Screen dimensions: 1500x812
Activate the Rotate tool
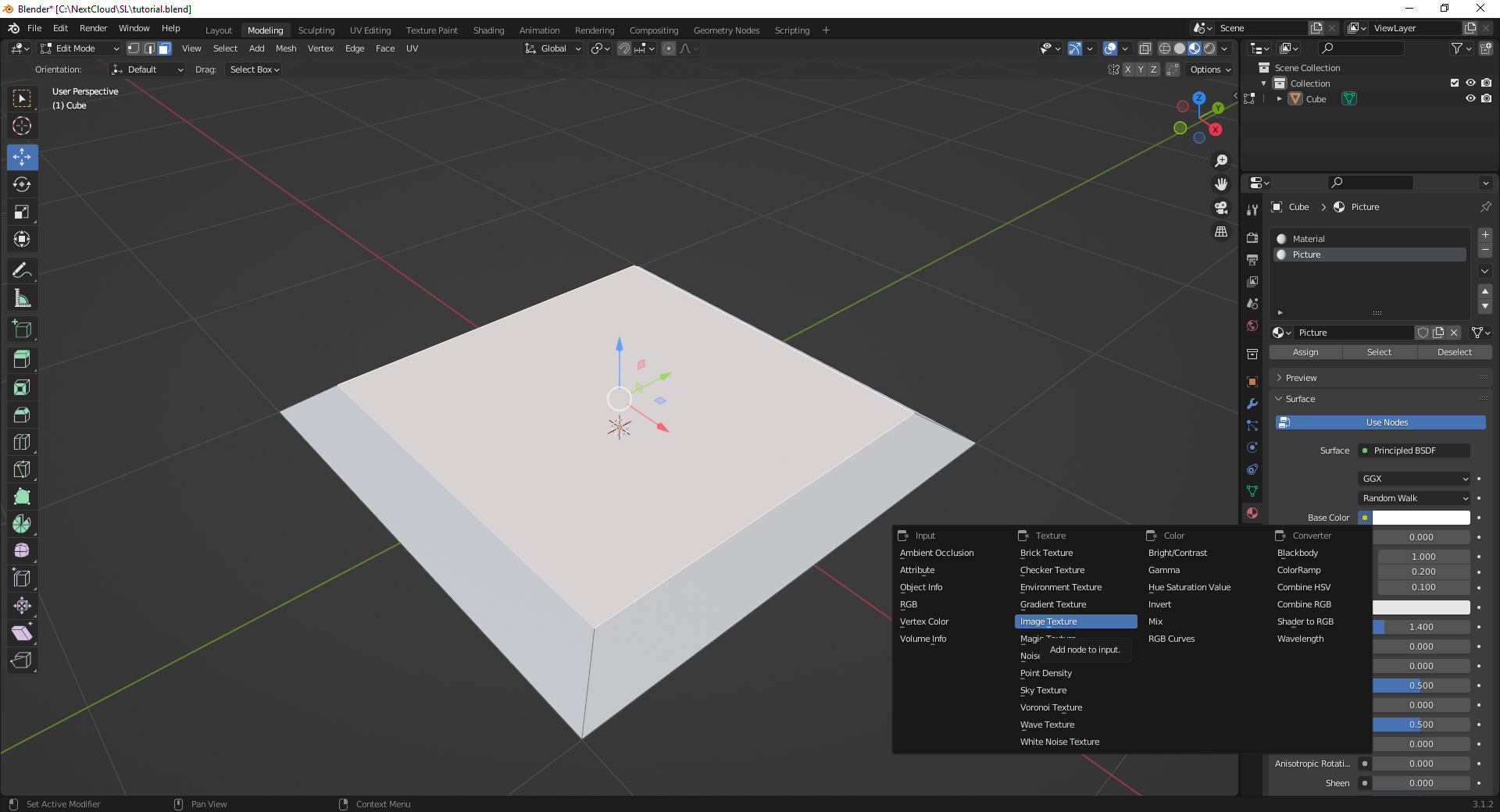(22, 184)
